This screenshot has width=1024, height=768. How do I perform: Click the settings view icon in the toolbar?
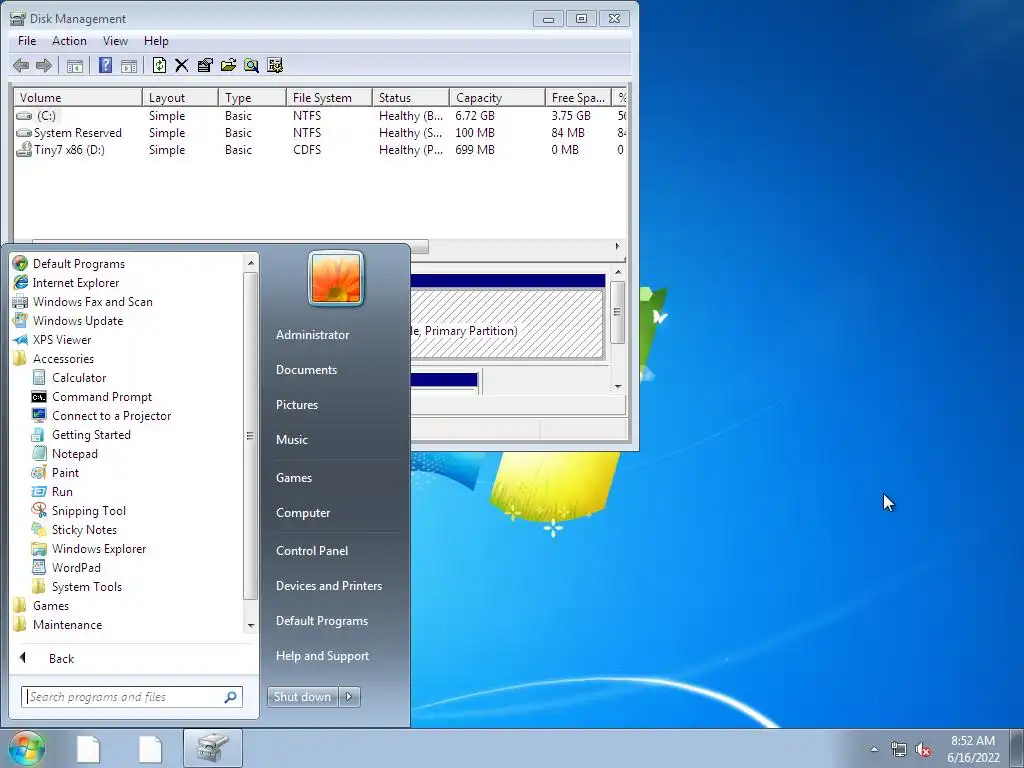click(x=275, y=65)
